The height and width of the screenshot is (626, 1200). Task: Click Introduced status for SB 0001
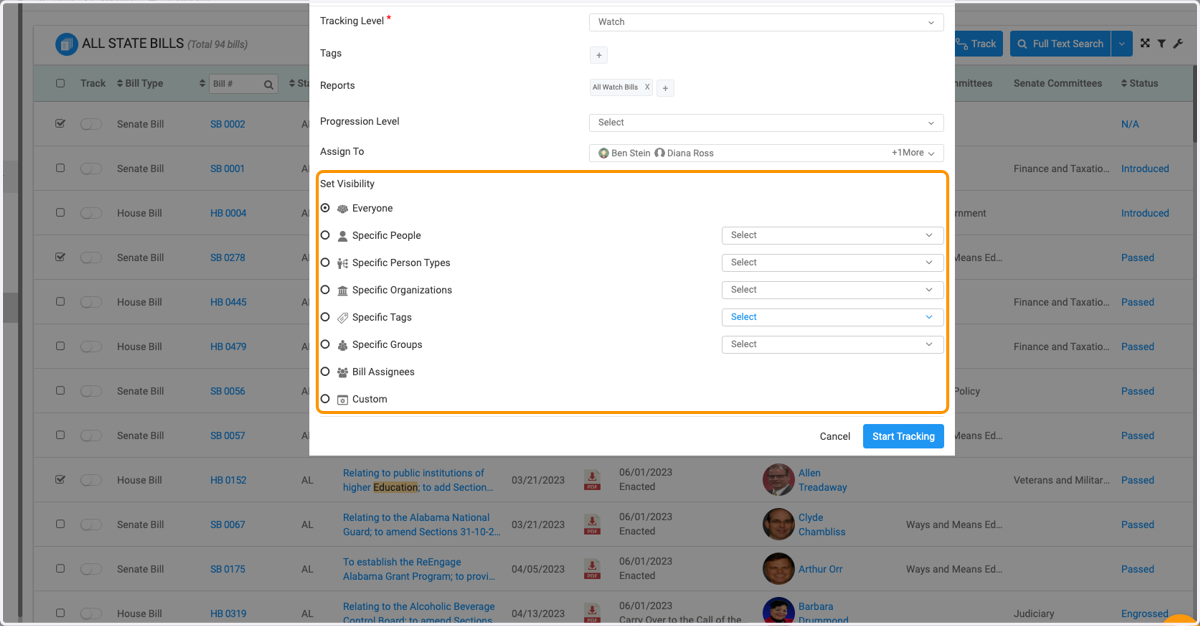click(1145, 169)
